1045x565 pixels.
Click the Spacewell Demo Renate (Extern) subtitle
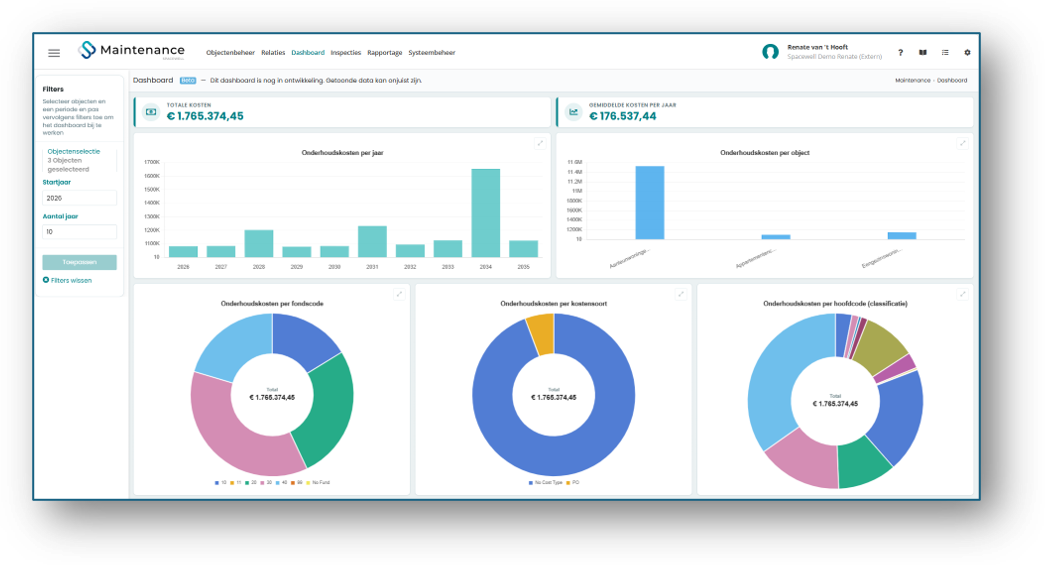[x=834, y=57]
